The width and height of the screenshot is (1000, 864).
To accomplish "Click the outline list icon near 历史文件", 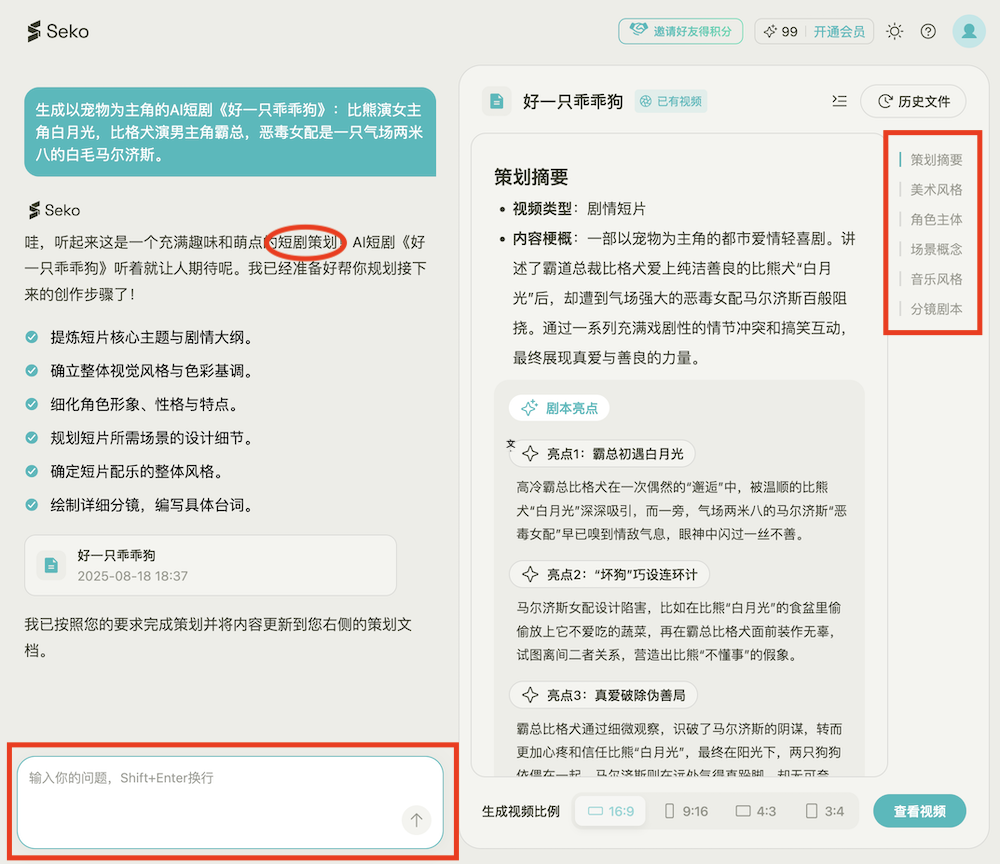I will tap(839, 101).
